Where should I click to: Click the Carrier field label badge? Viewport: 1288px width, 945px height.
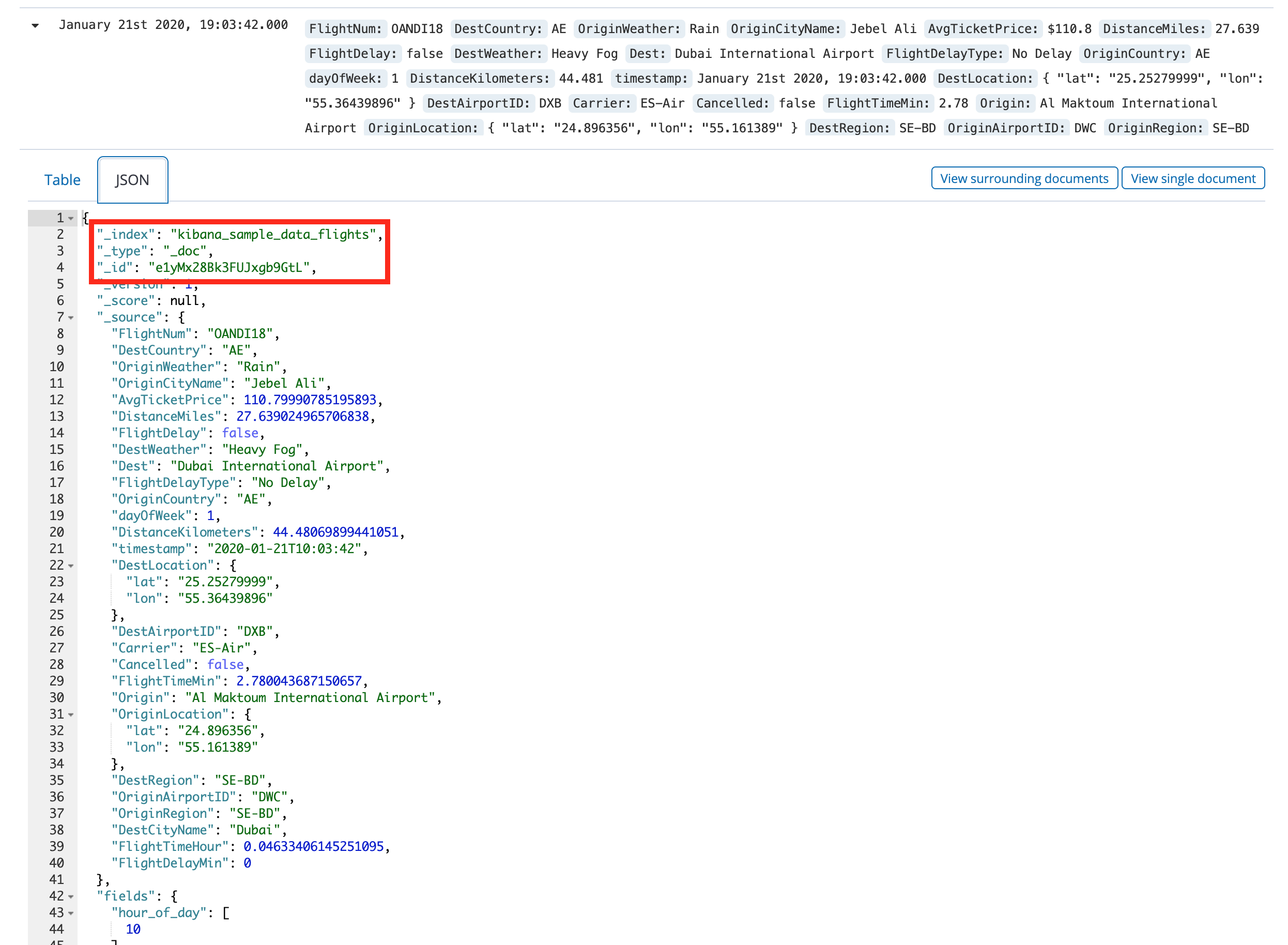click(602, 103)
